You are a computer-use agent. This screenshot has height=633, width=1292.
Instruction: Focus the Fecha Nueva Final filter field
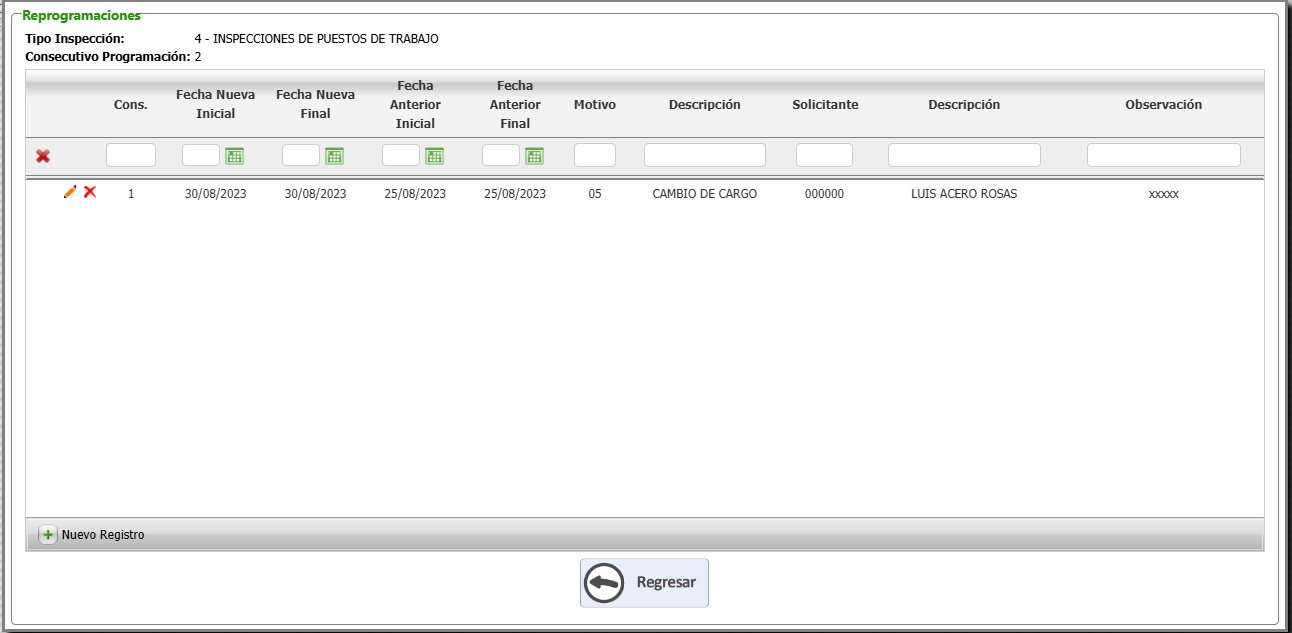click(301, 155)
